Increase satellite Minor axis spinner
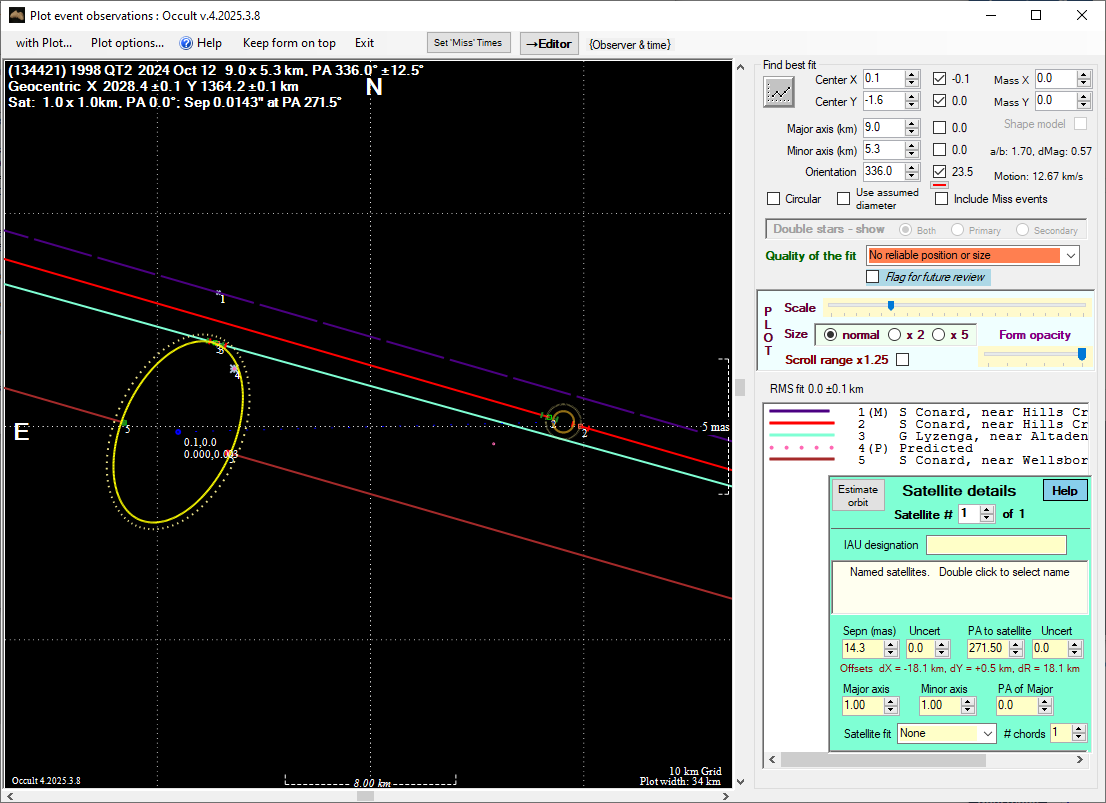This screenshot has height=803, width=1106. pos(968,701)
